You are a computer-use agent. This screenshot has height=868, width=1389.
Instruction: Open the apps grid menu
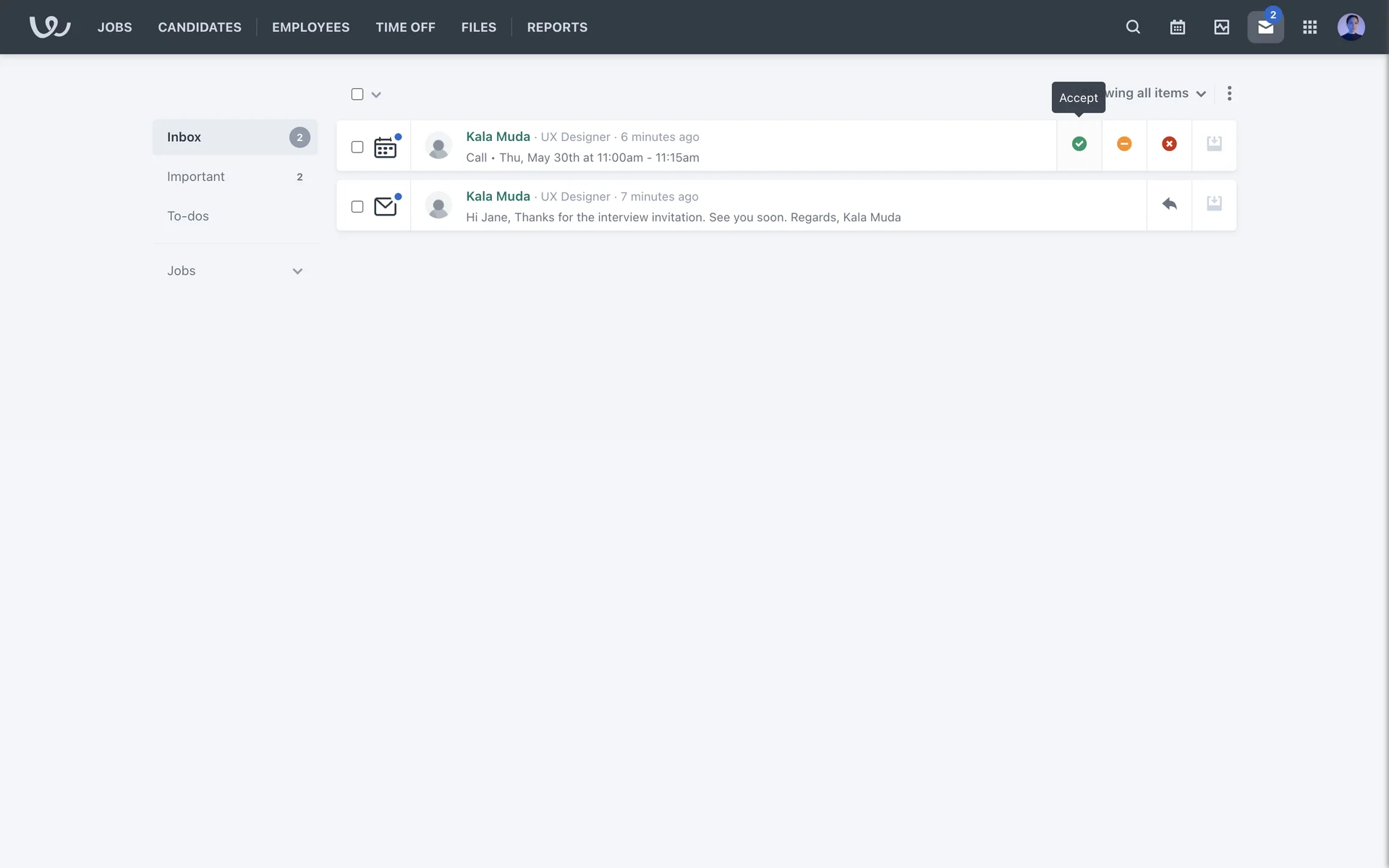tap(1309, 27)
